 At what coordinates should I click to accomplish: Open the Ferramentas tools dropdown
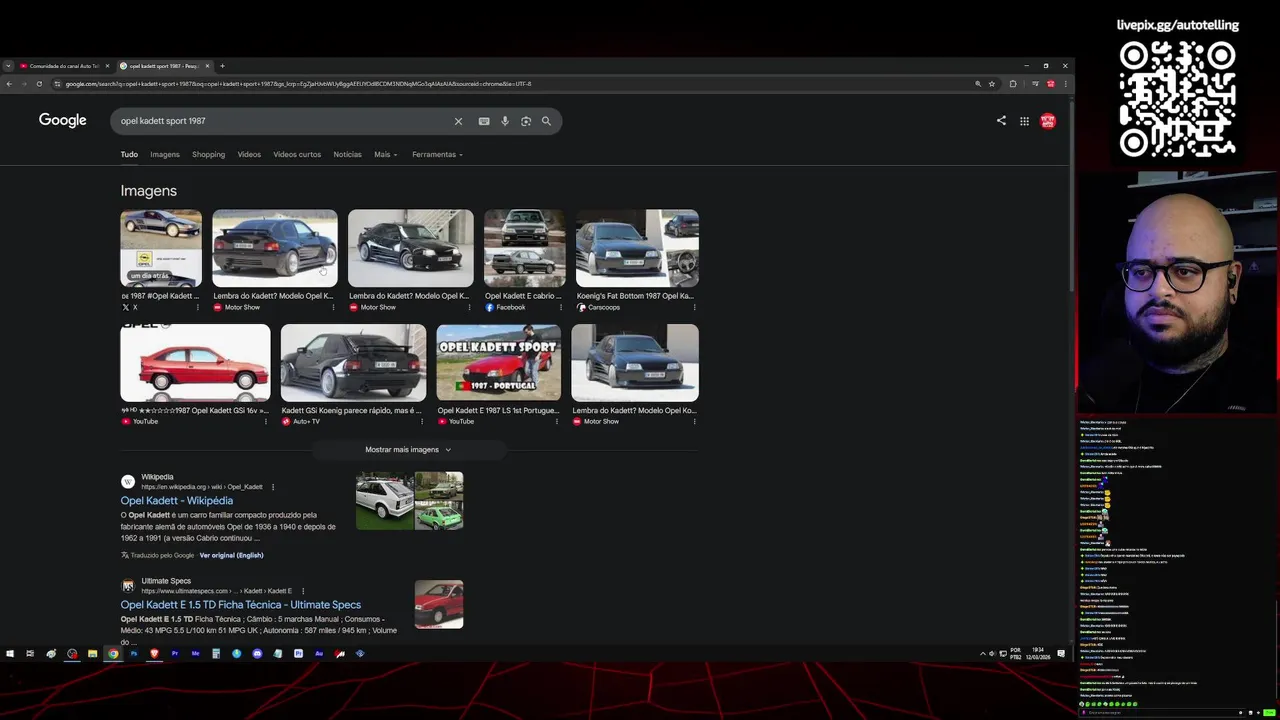pyautogui.click(x=437, y=155)
